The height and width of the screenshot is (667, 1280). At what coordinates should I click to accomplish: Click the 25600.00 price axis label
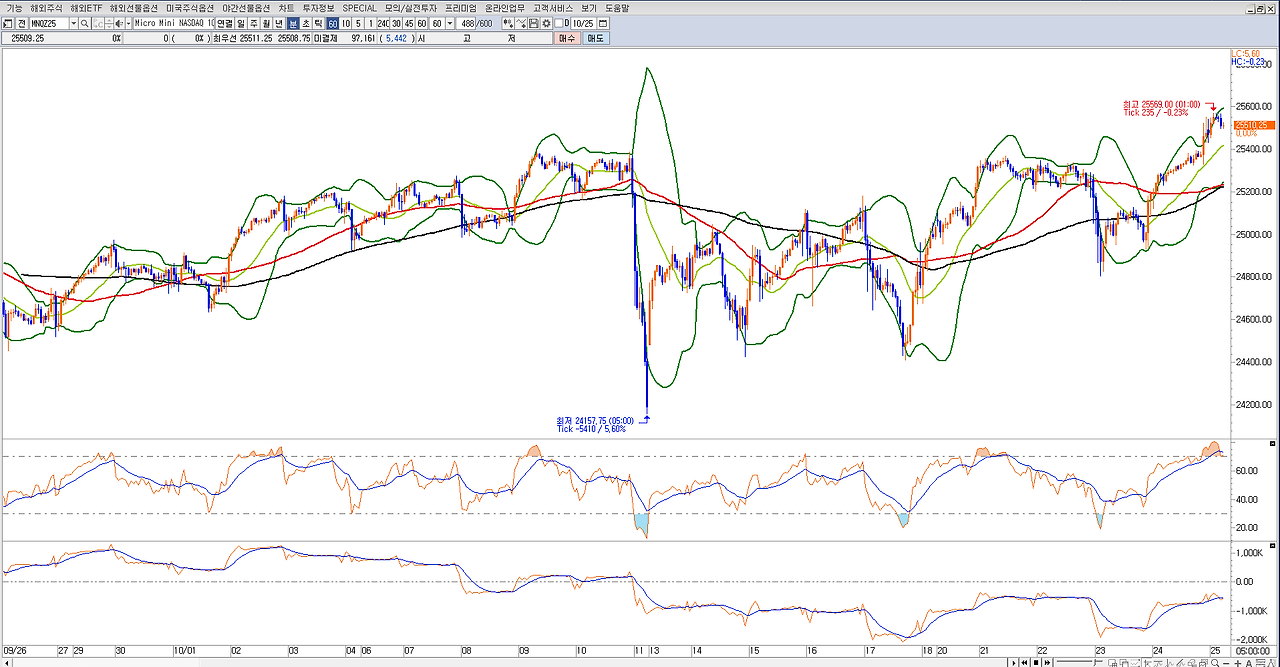click(x=1256, y=106)
